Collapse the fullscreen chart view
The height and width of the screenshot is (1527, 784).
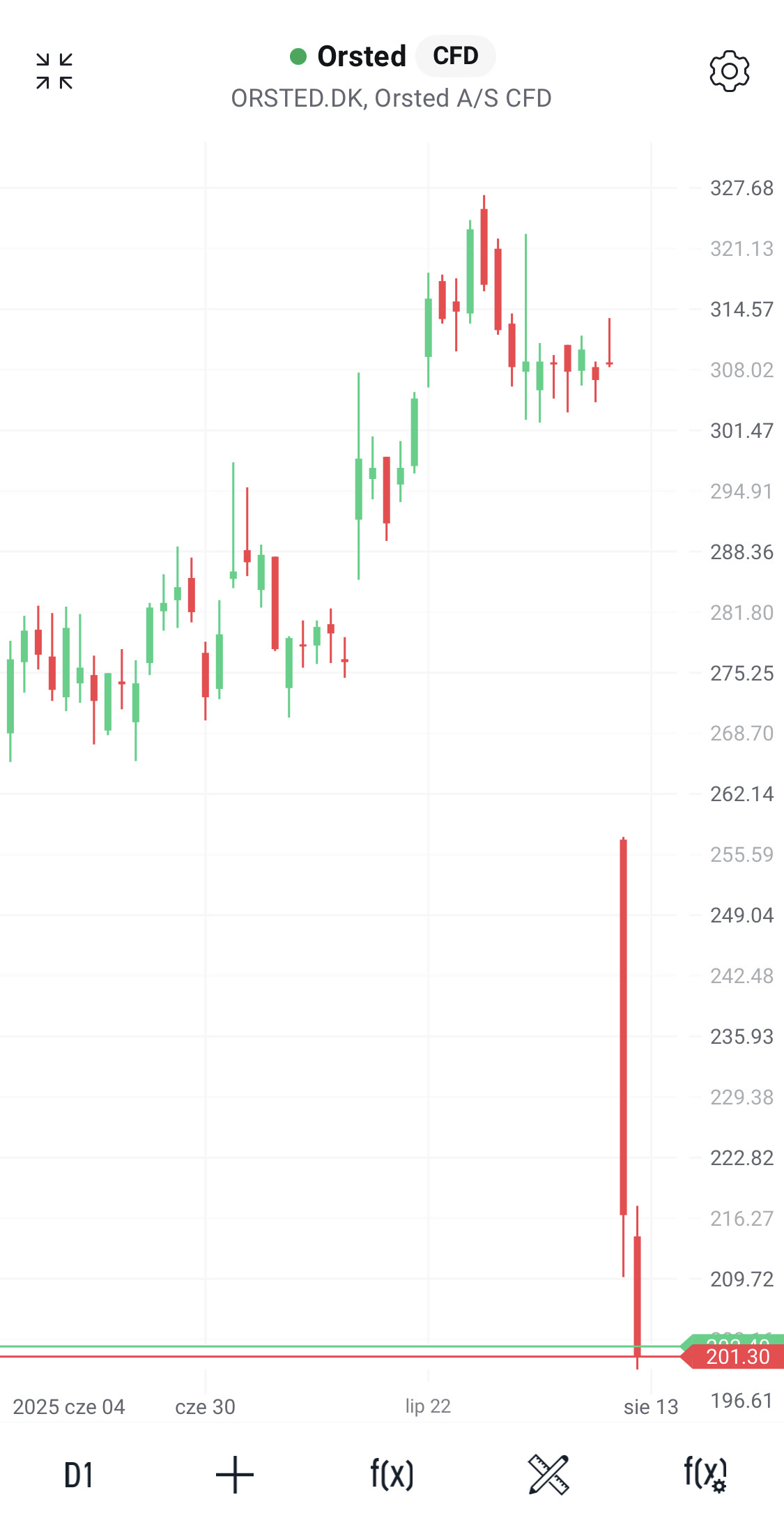pos(54,71)
